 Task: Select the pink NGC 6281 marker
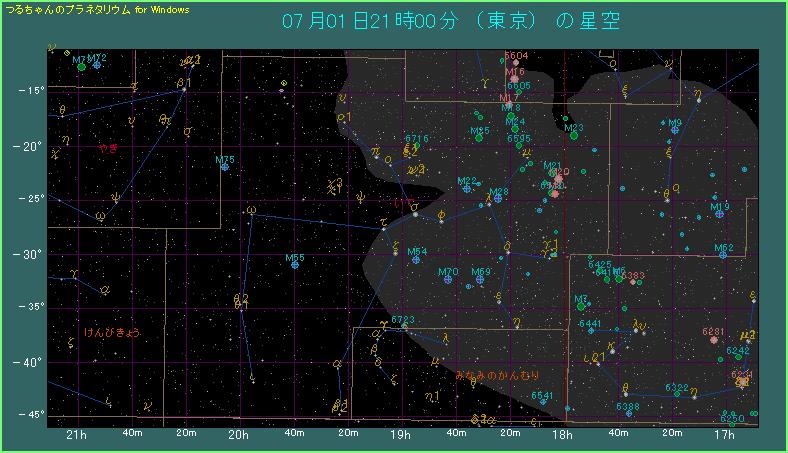tap(713, 340)
